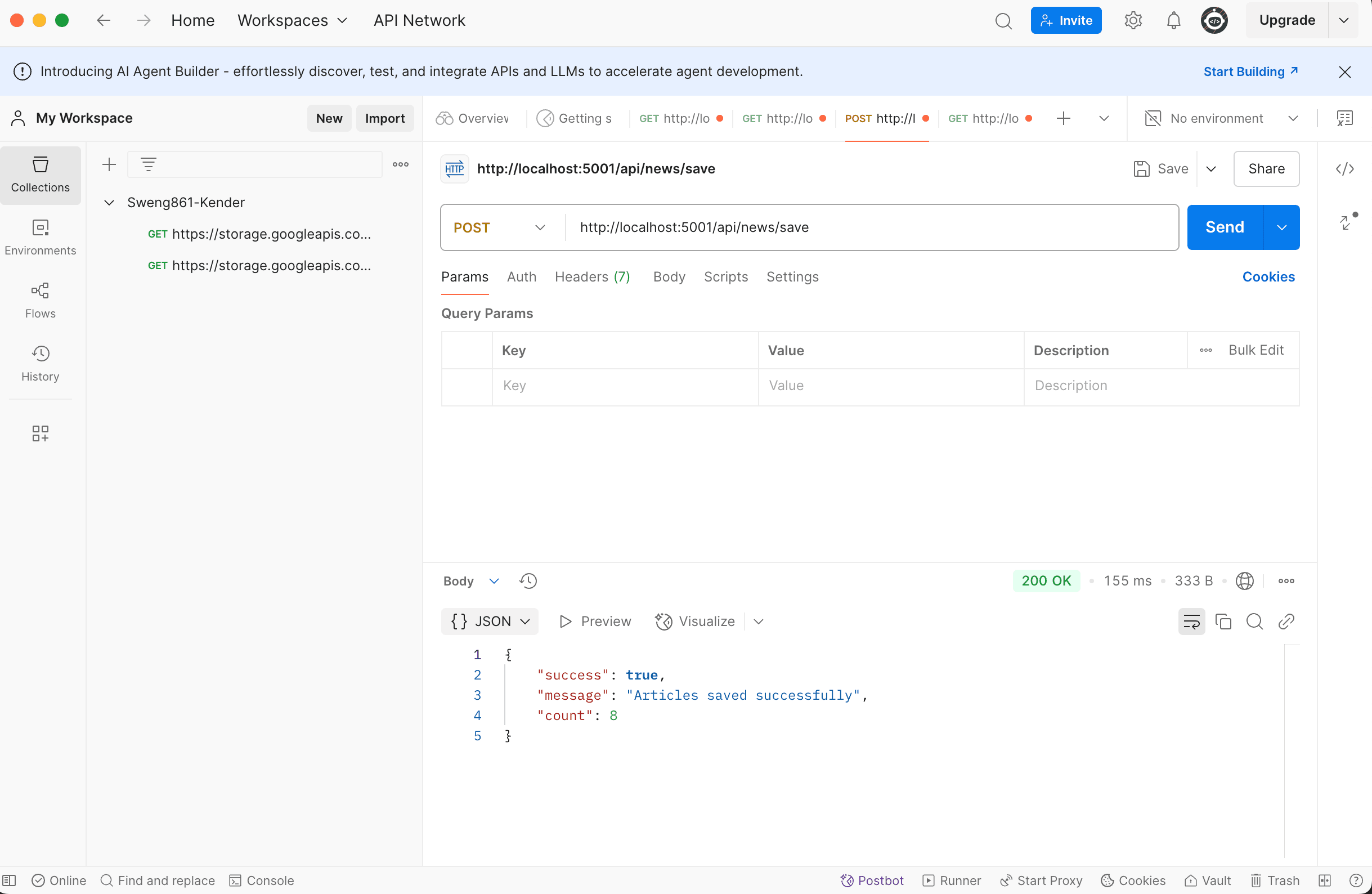Search within the response body
This screenshot has width=1372, height=894.
point(1255,622)
